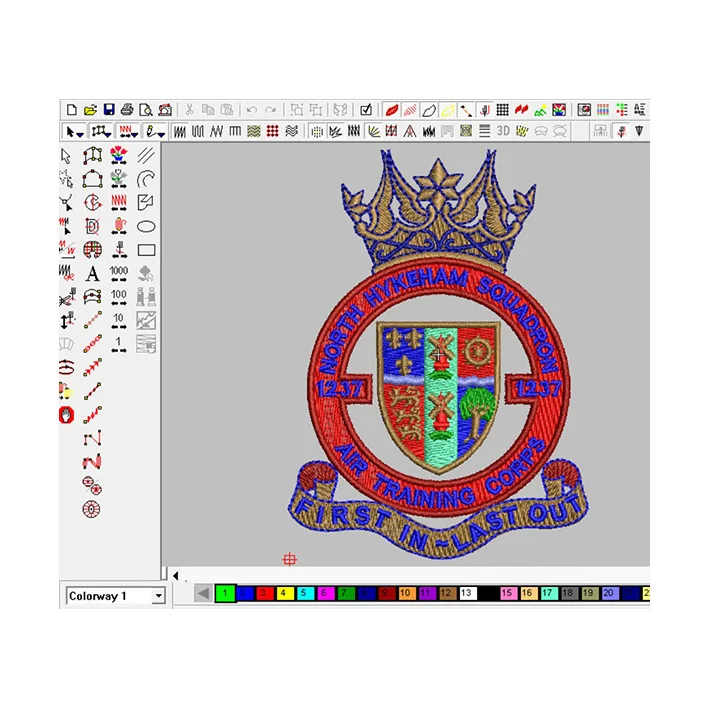Click the red lips Show Stitches icon

[392, 110]
